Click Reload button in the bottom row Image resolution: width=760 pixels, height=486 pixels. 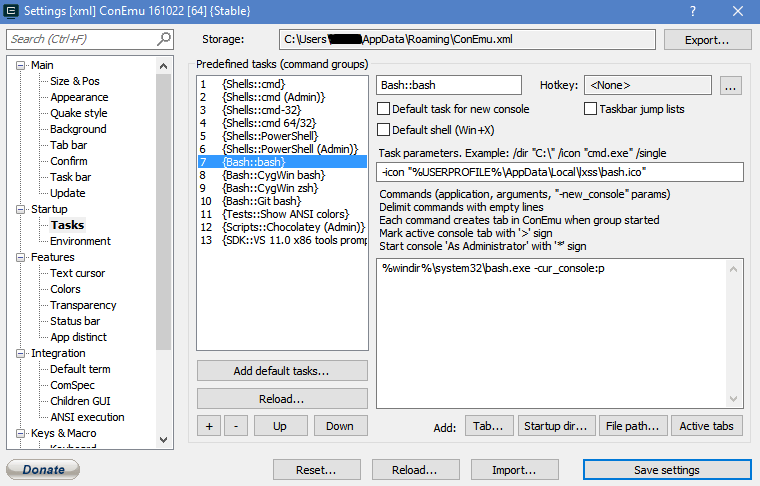click(415, 470)
